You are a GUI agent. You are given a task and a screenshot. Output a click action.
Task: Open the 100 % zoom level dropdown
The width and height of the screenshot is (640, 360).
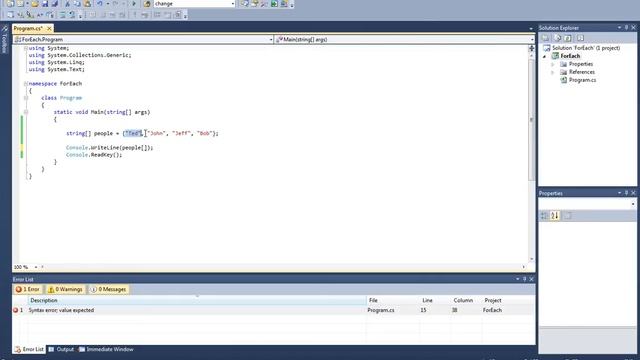(x=36, y=267)
